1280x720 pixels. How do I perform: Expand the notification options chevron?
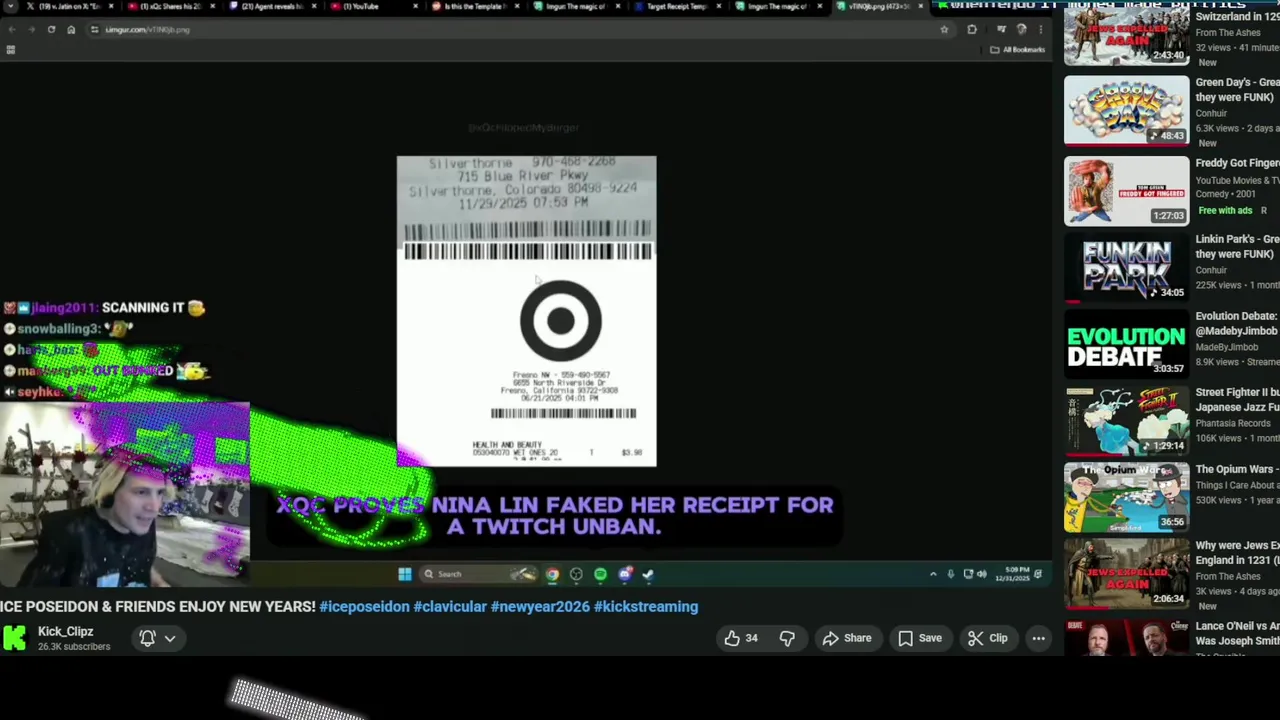pyautogui.click(x=170, y=638)
